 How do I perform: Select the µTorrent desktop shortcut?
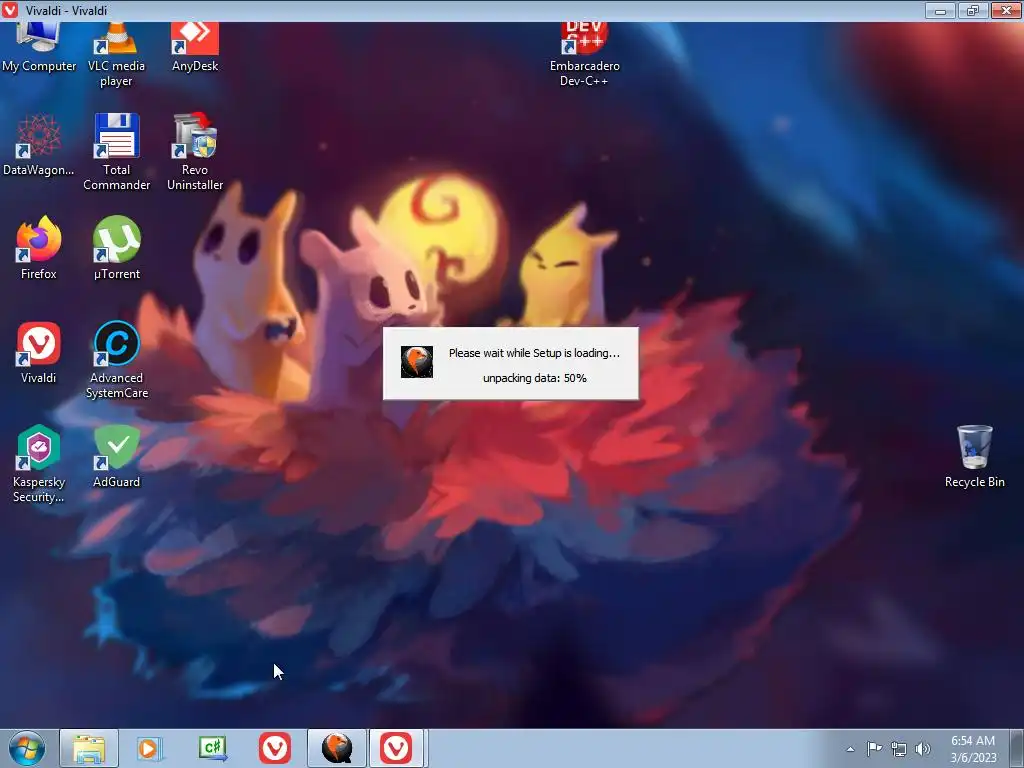click(x=116, y=248)
